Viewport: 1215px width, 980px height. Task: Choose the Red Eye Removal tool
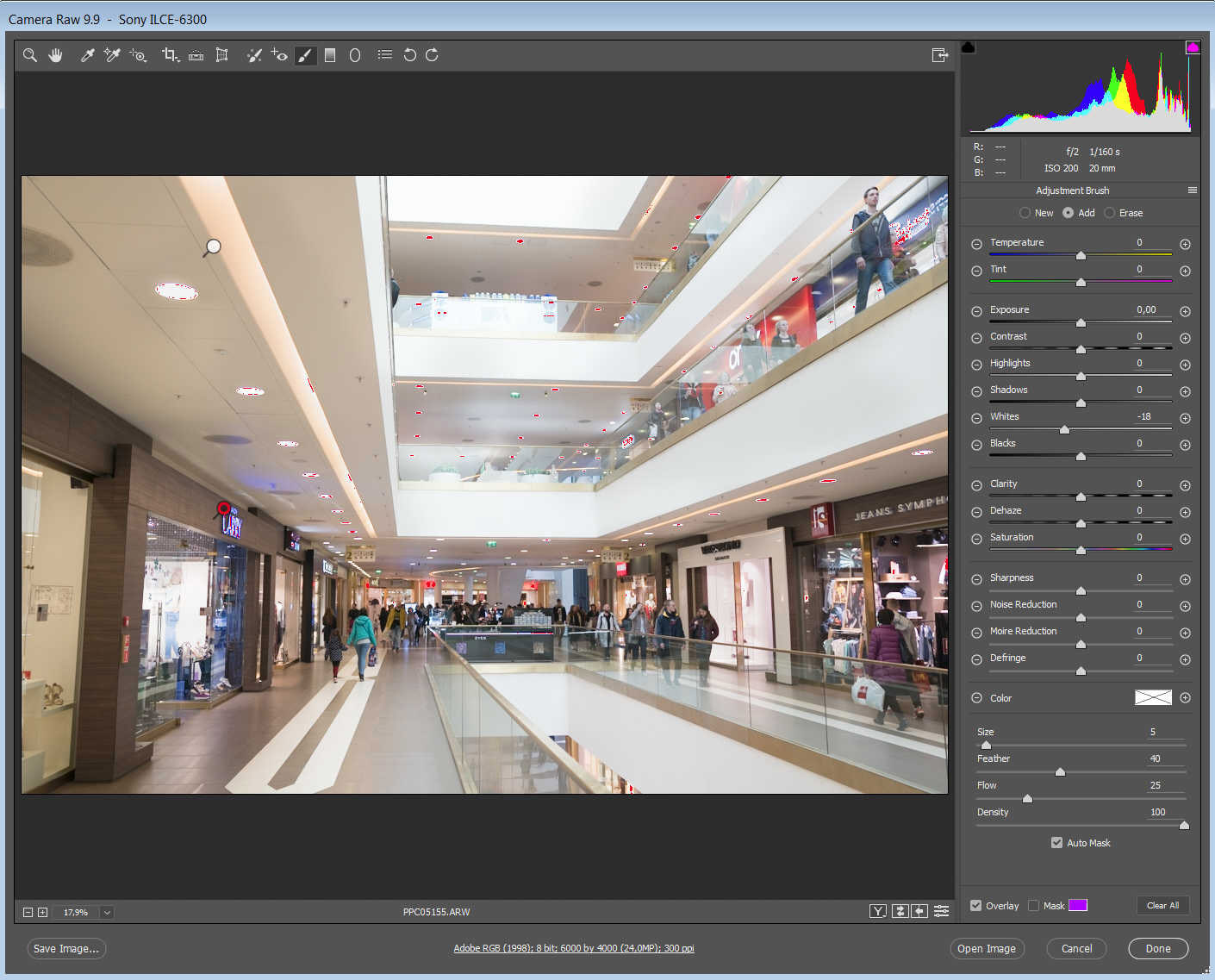(278, 55)
